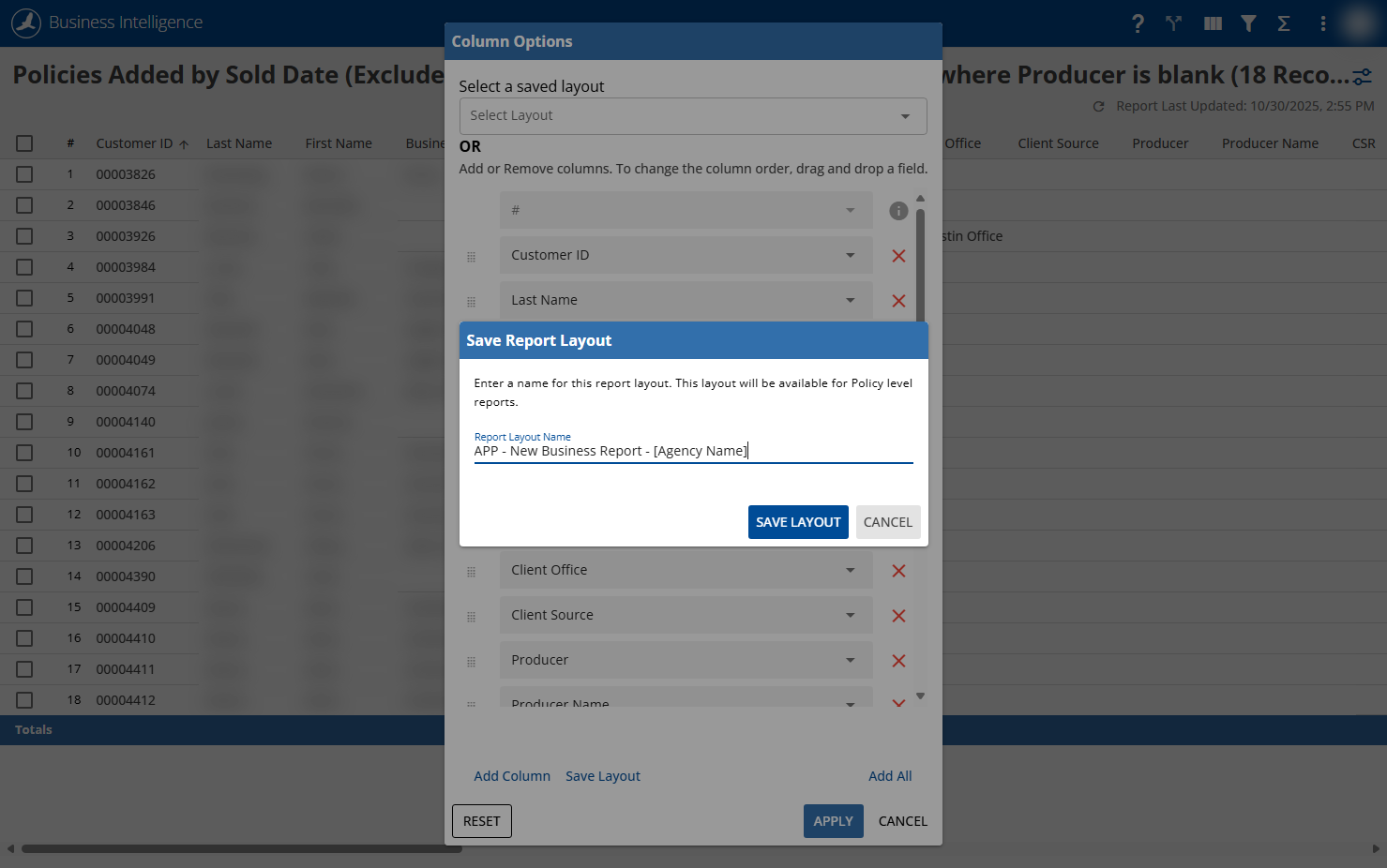Screen dimensions: 1387x868
Task: Click the Add All link
Action: 890,776
